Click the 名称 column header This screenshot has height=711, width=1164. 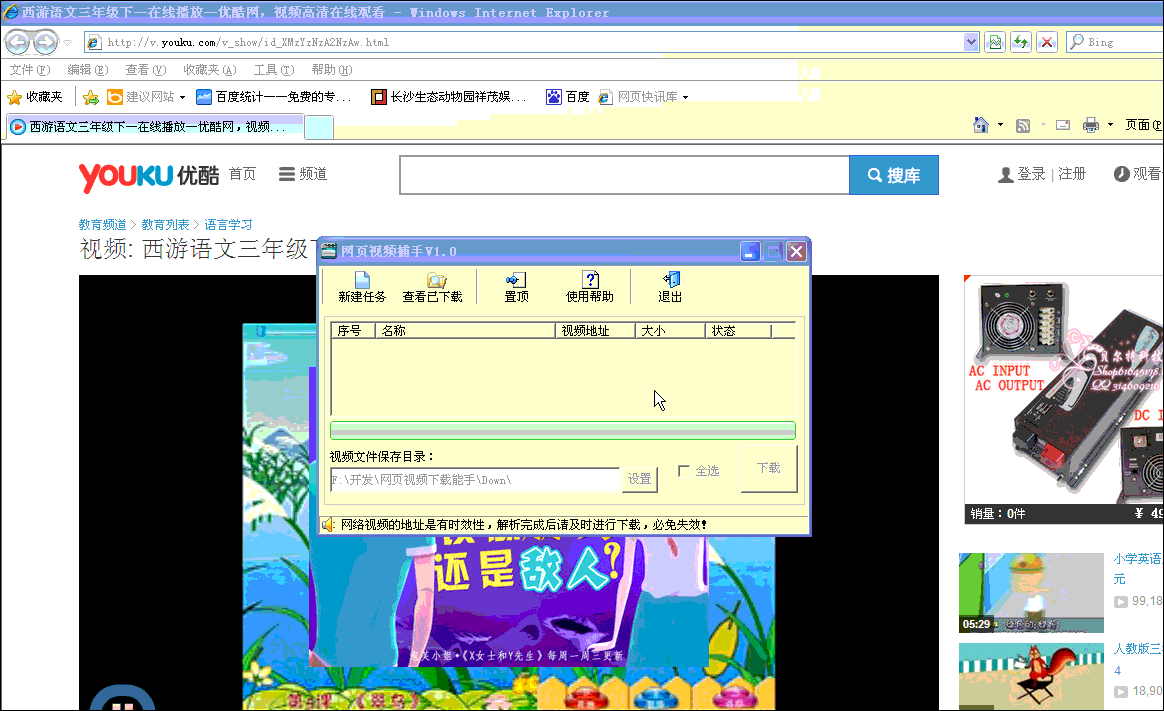[x=465, y=330]
